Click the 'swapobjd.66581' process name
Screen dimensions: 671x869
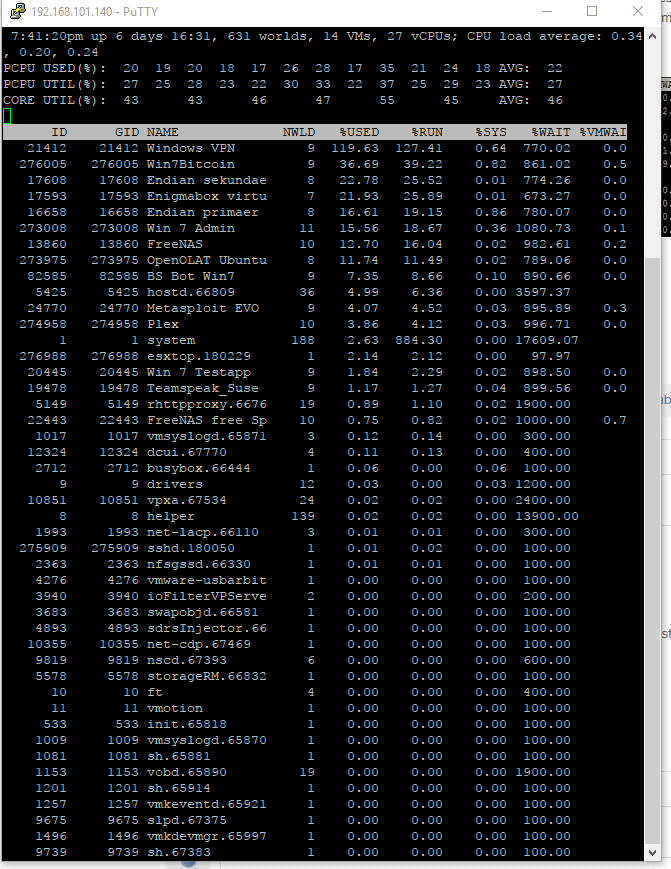point(203,612)
